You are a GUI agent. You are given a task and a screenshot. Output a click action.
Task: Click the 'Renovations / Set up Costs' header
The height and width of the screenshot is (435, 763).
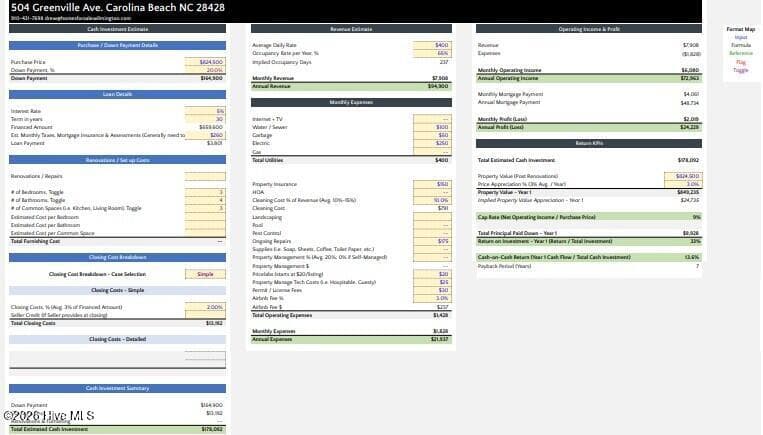(x=117, y=160)
